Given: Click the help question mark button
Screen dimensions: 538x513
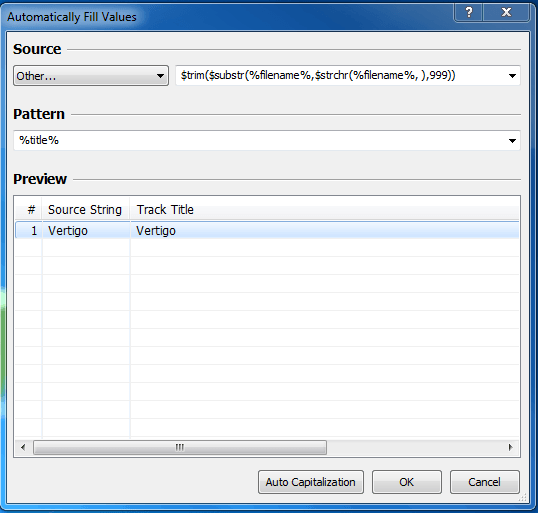Looking at the screenshot, I should pyautogui.click(x=468, y=12).
